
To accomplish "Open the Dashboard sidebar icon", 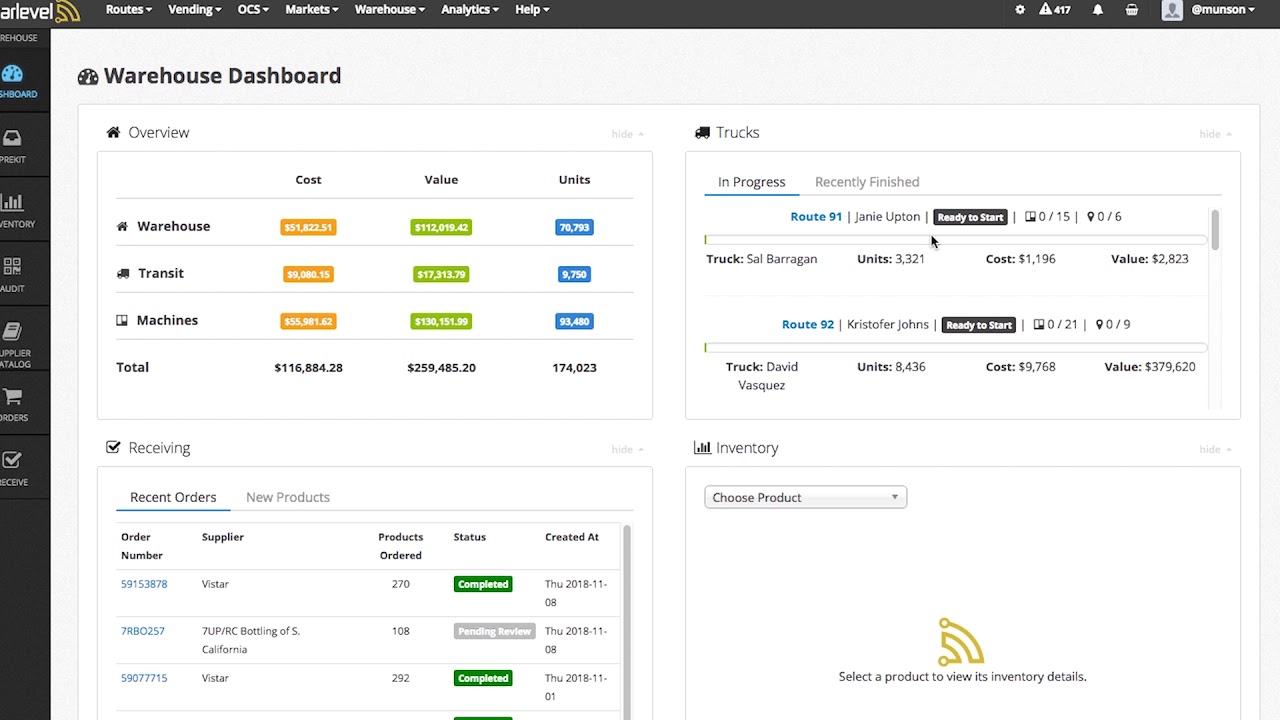I will (12, 74).
